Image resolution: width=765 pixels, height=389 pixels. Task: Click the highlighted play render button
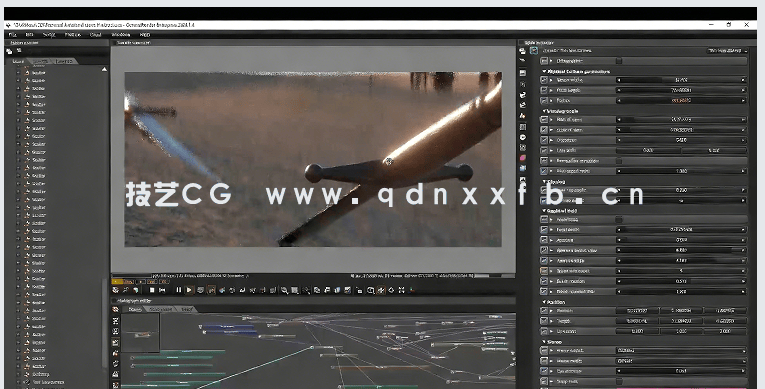pos(189,290)
